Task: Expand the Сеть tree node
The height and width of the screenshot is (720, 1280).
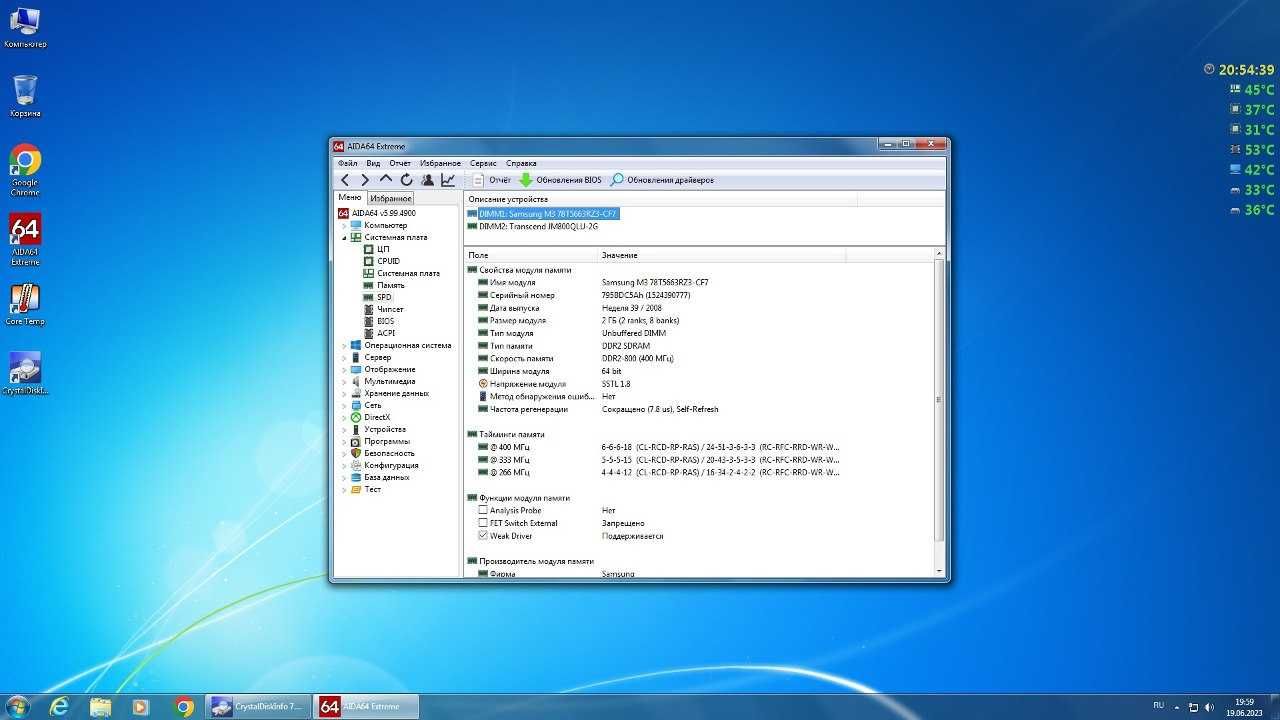Action: coord(344,405)
